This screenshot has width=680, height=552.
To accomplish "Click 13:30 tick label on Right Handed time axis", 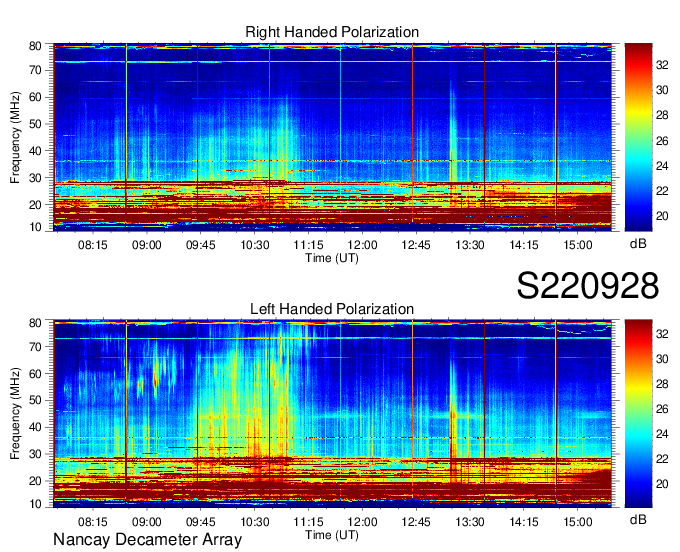I will [x=470, y=245].
